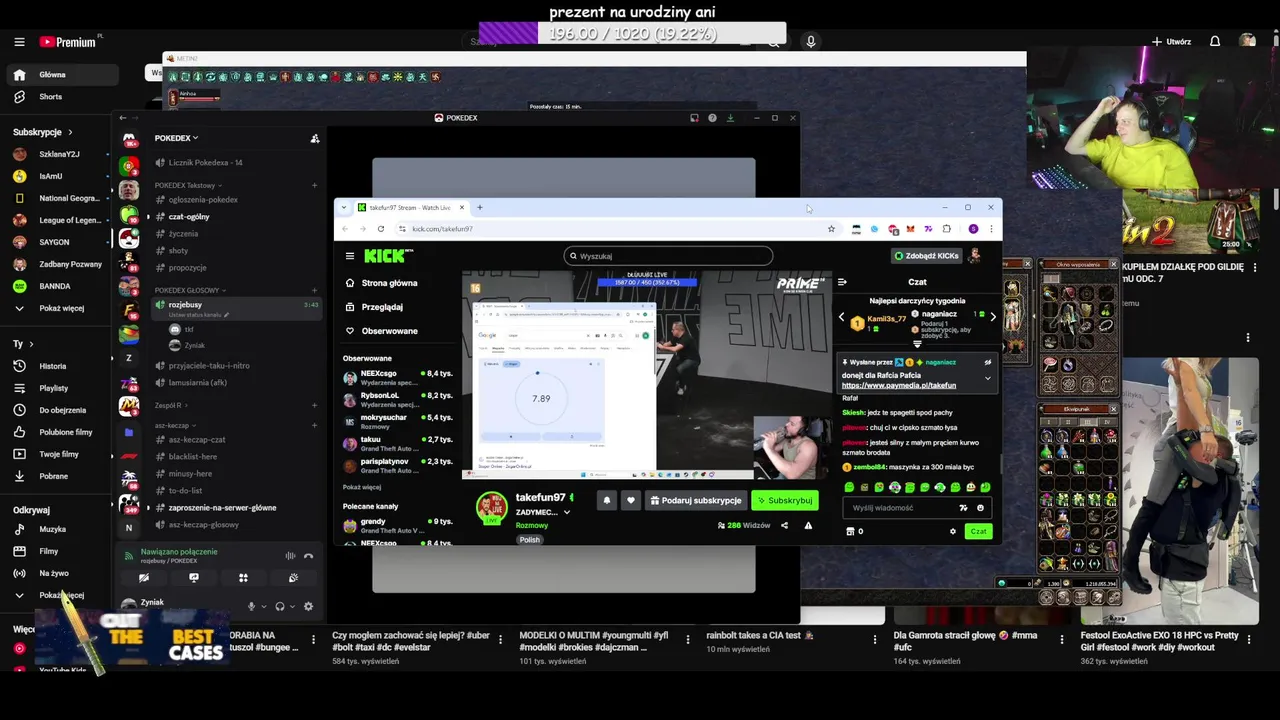Screen dimensions: 1280x720
Task: Open Discord user settings gear
Action: click(308, 606)
